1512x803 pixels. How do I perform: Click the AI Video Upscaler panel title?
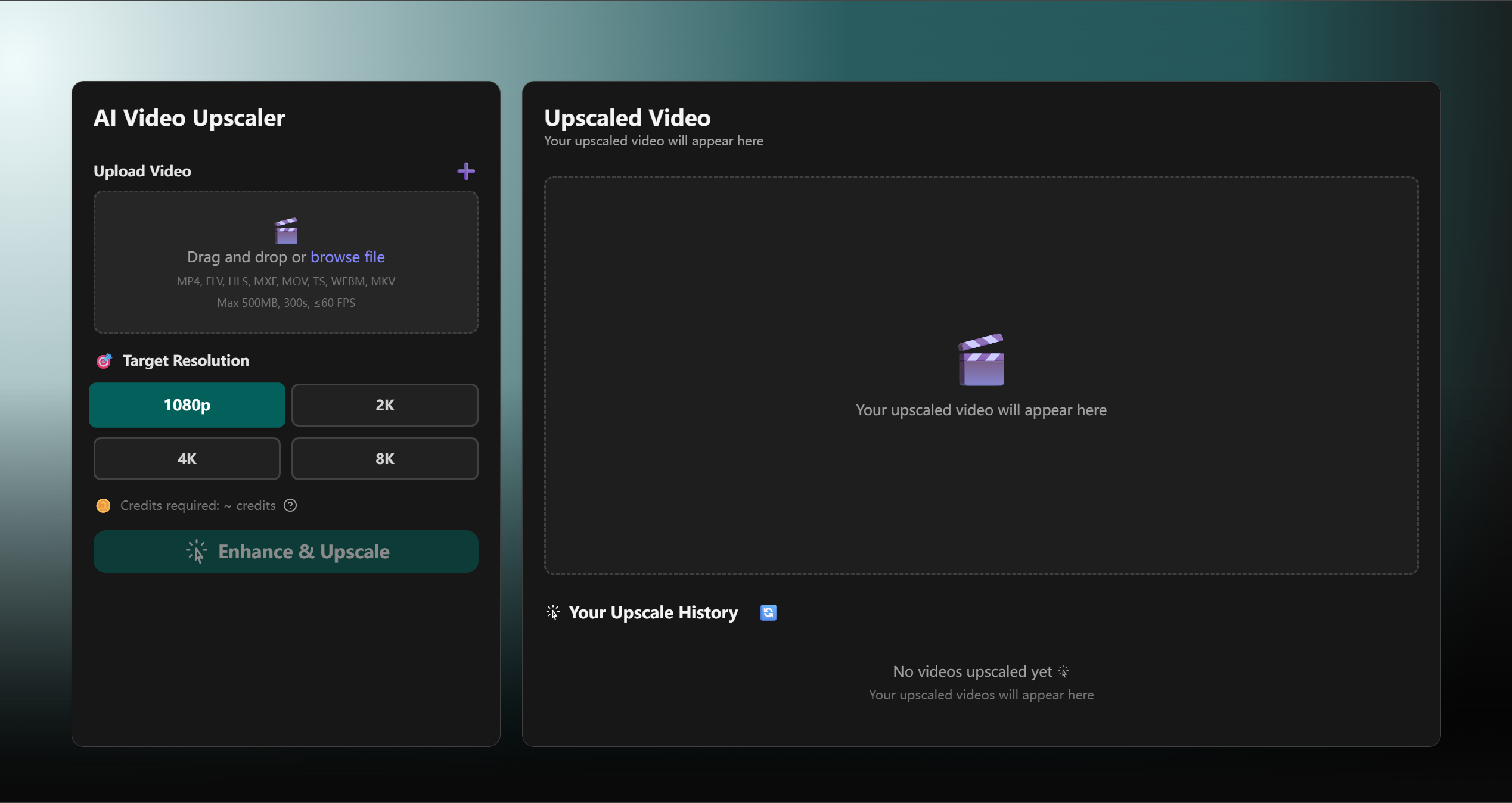pyautogui.click(x=190, y=118)
